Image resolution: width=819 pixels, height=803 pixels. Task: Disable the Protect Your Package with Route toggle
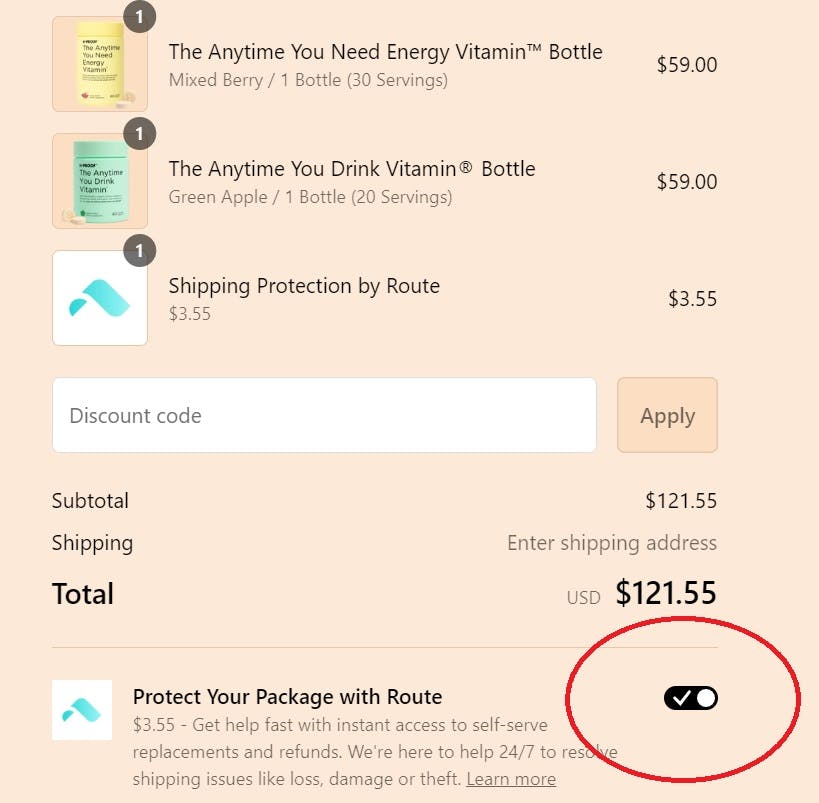pyautogui.click(x=692, y=697)
